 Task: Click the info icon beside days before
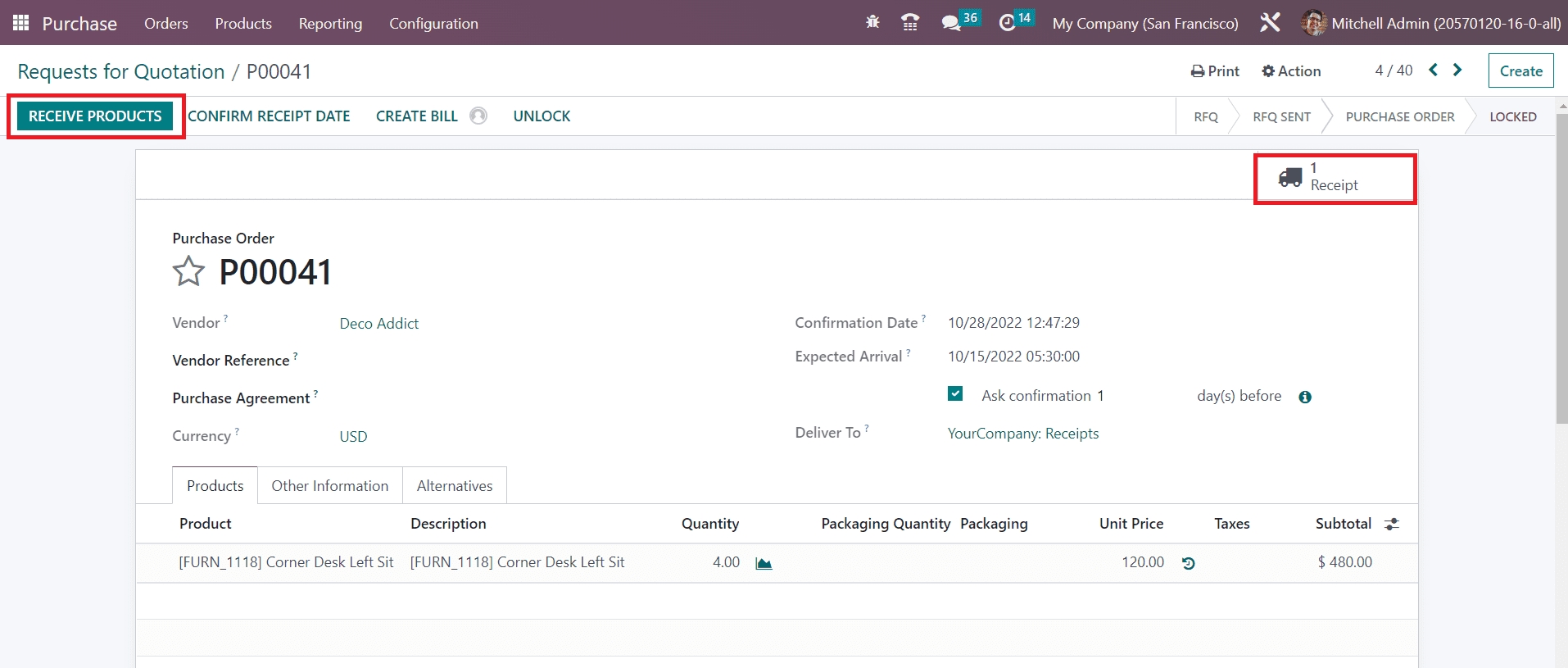point(1305,397)
